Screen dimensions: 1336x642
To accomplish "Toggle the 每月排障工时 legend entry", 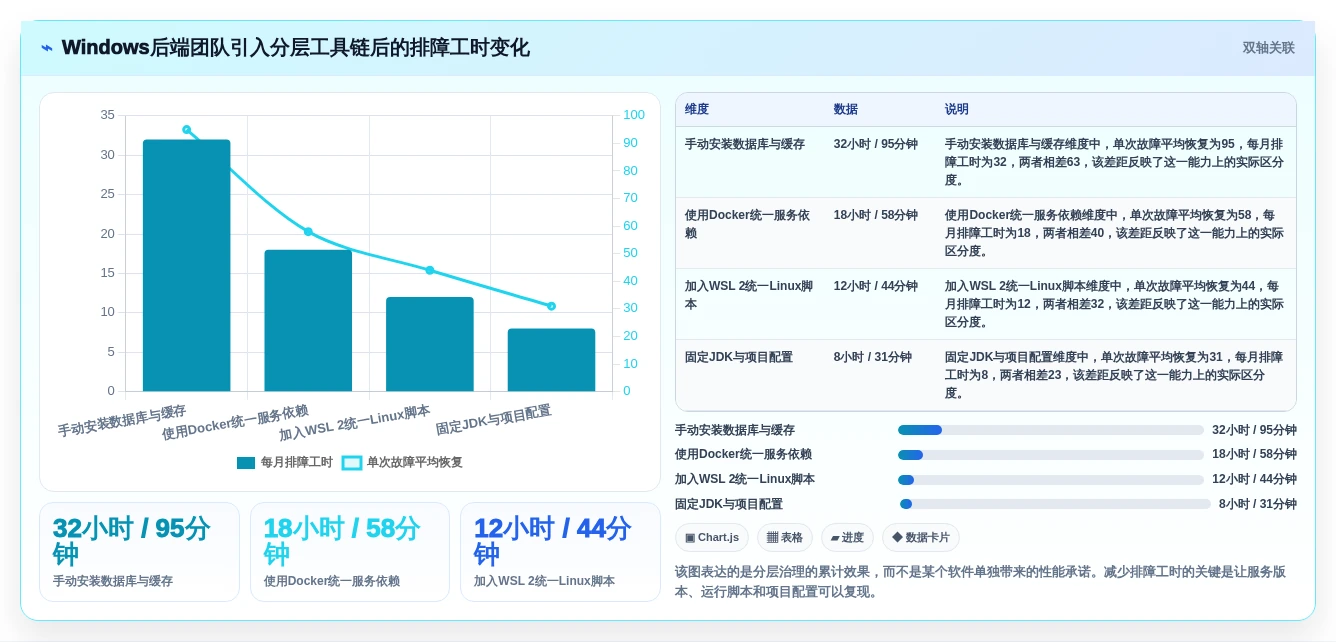I will pos(285,462).
